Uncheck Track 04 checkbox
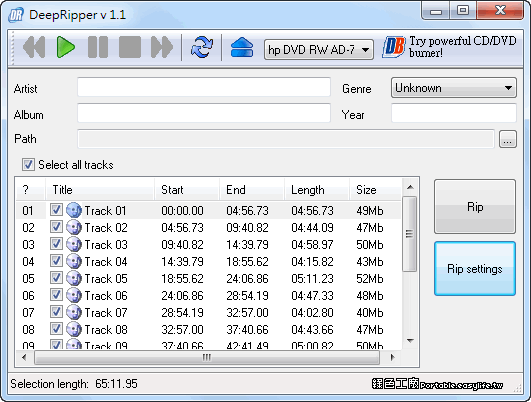Viewport: 531px width, 402px height. 56,261
